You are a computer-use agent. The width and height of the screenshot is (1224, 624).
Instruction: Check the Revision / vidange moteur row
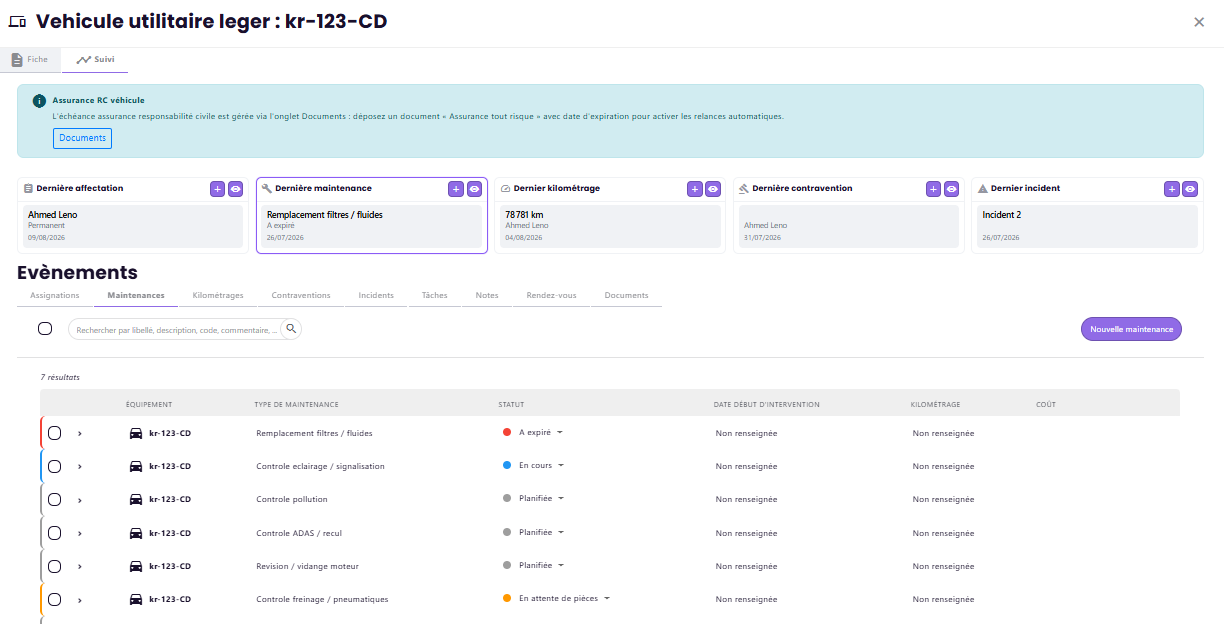point(55,566)
